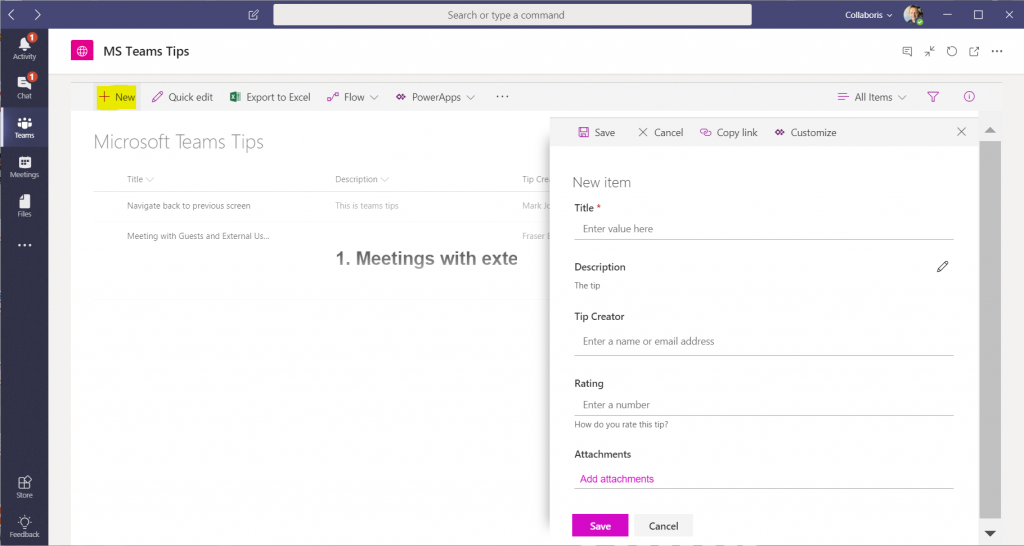
Task: Click the search or command box
Action: click(x=512, y=14)
